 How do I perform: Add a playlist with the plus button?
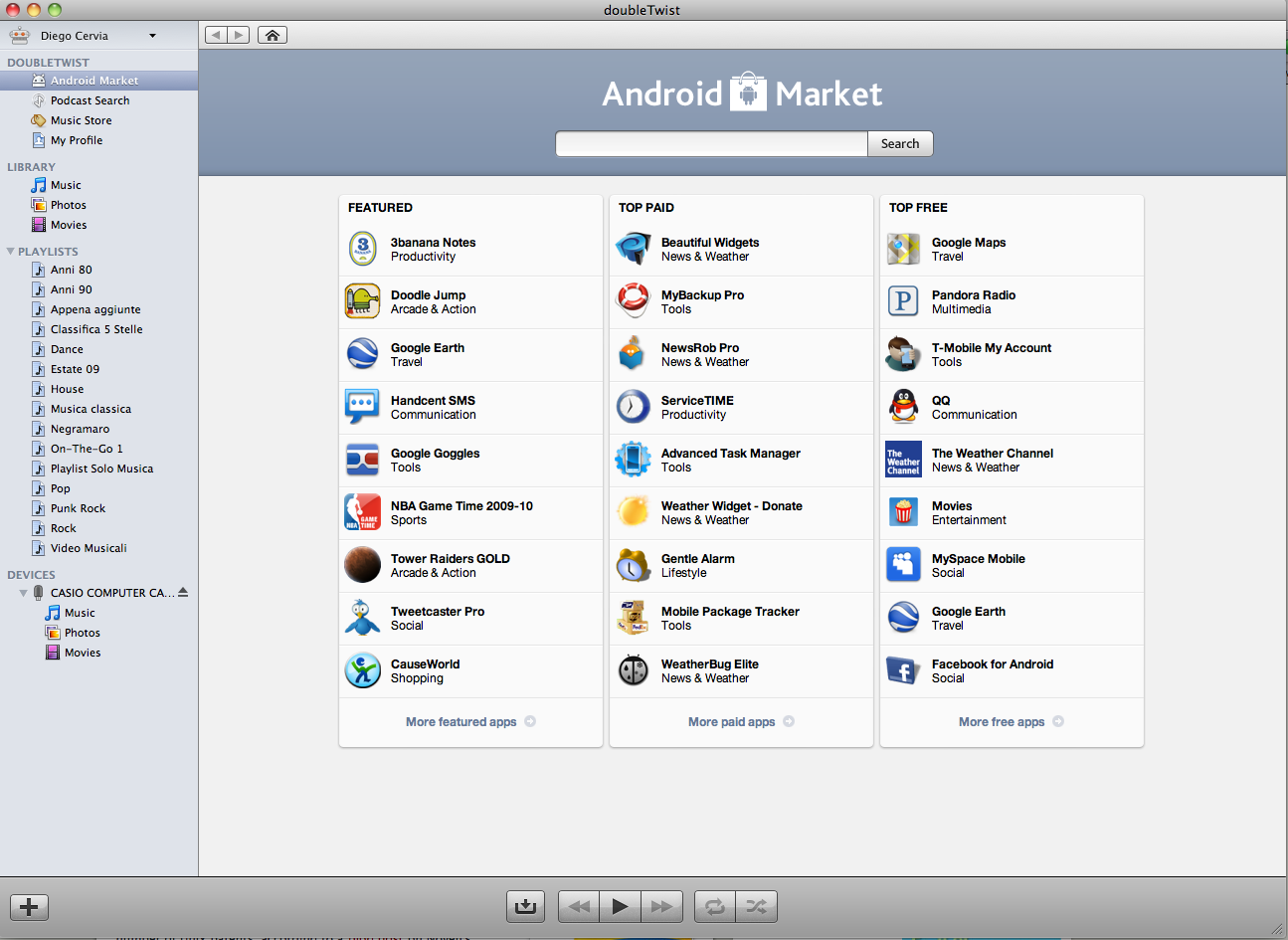29,906
